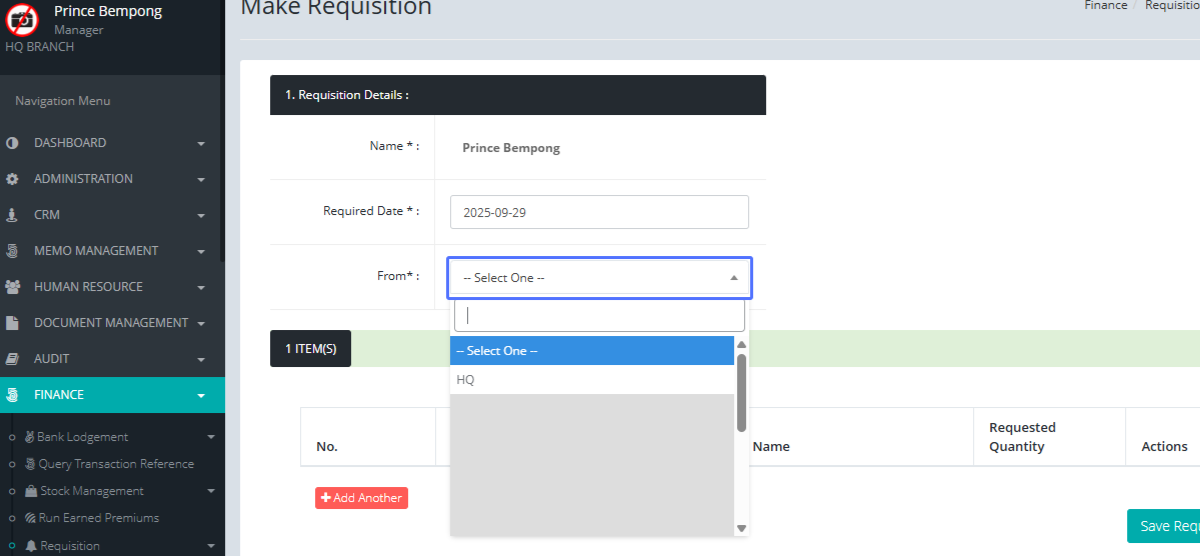Click the Dashboard sidebar icon
Viewport: 1200px width, 556px height.
click(x=12, y=143)
